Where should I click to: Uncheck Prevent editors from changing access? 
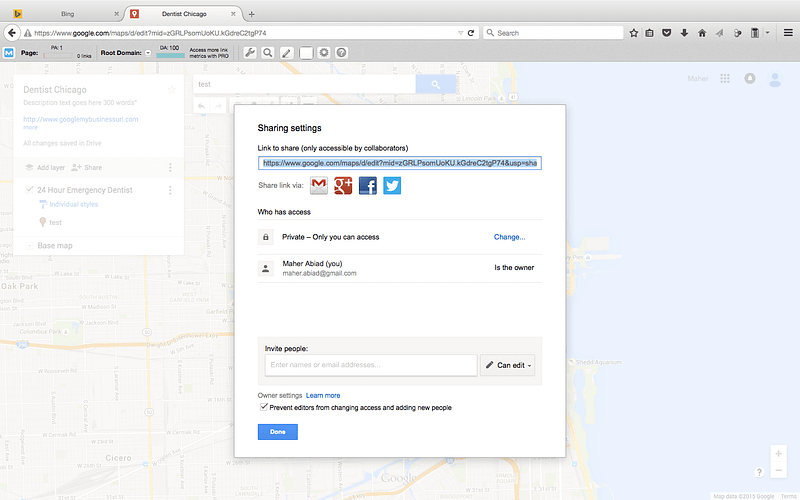(x=263, y=407)
